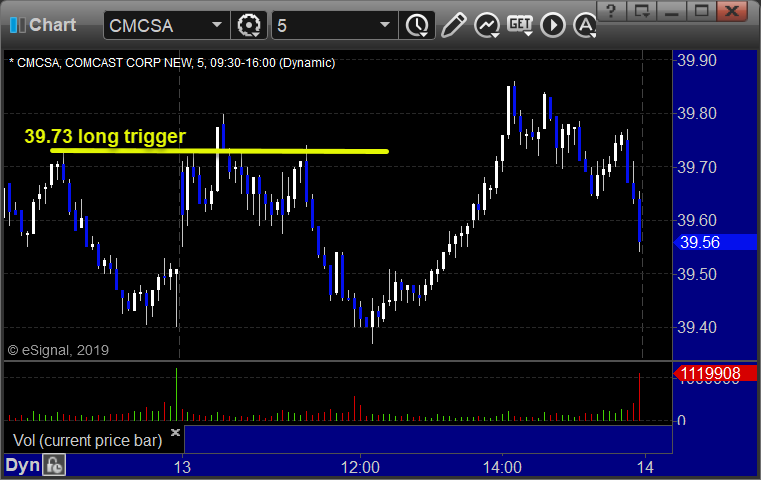Click the 39.50 price axis label
The image size is (761, 480).
(696, 274)
